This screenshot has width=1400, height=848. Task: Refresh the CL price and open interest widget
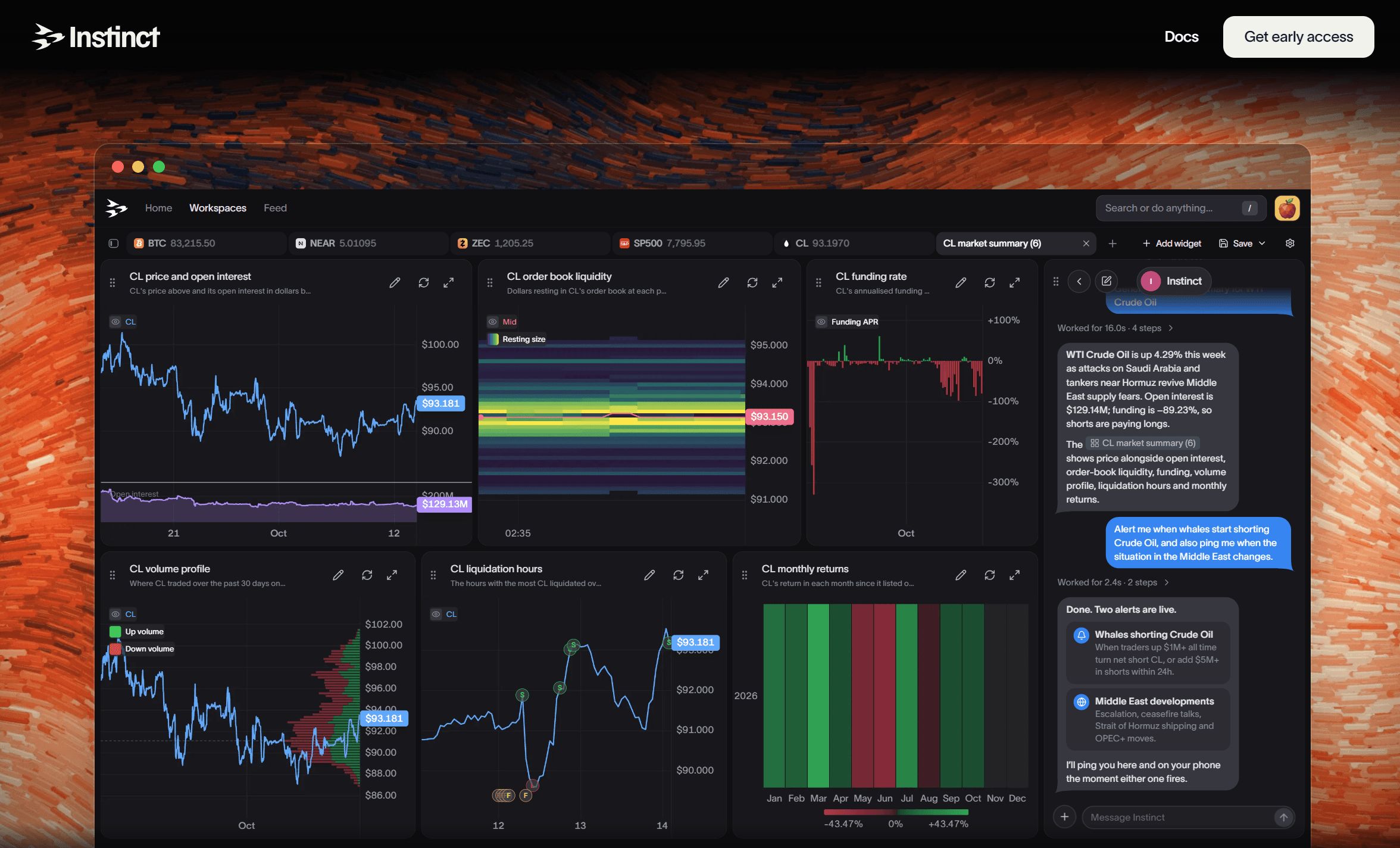point(424,283)
